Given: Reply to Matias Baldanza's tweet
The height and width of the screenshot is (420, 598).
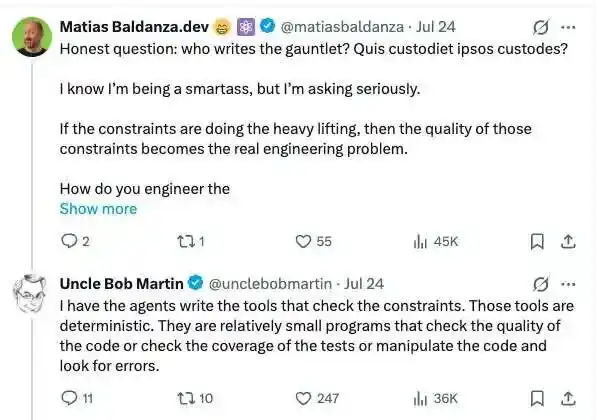Looking at the screenshot, I should point(75,241).
